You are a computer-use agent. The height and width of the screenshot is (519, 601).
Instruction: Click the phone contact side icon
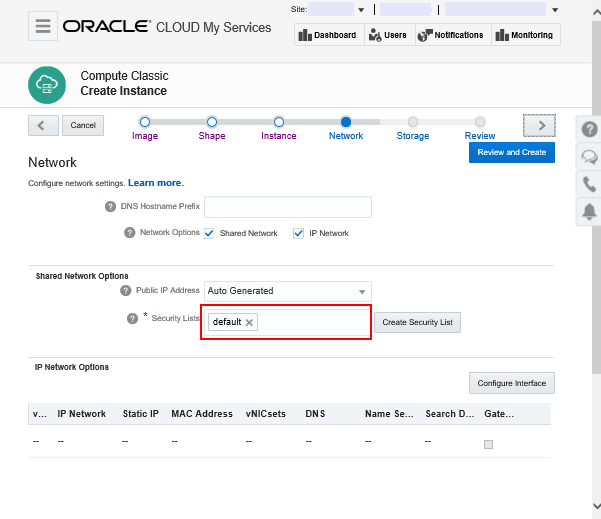(589, 184)
